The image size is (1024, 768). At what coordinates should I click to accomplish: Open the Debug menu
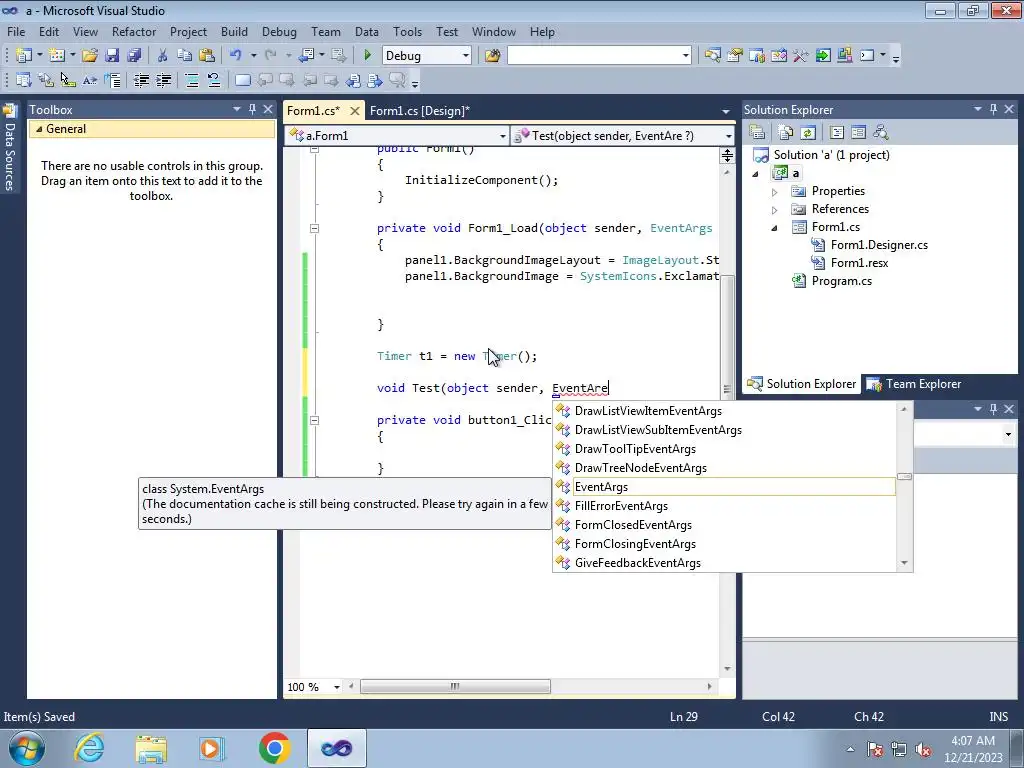click(x=279, y=31)
